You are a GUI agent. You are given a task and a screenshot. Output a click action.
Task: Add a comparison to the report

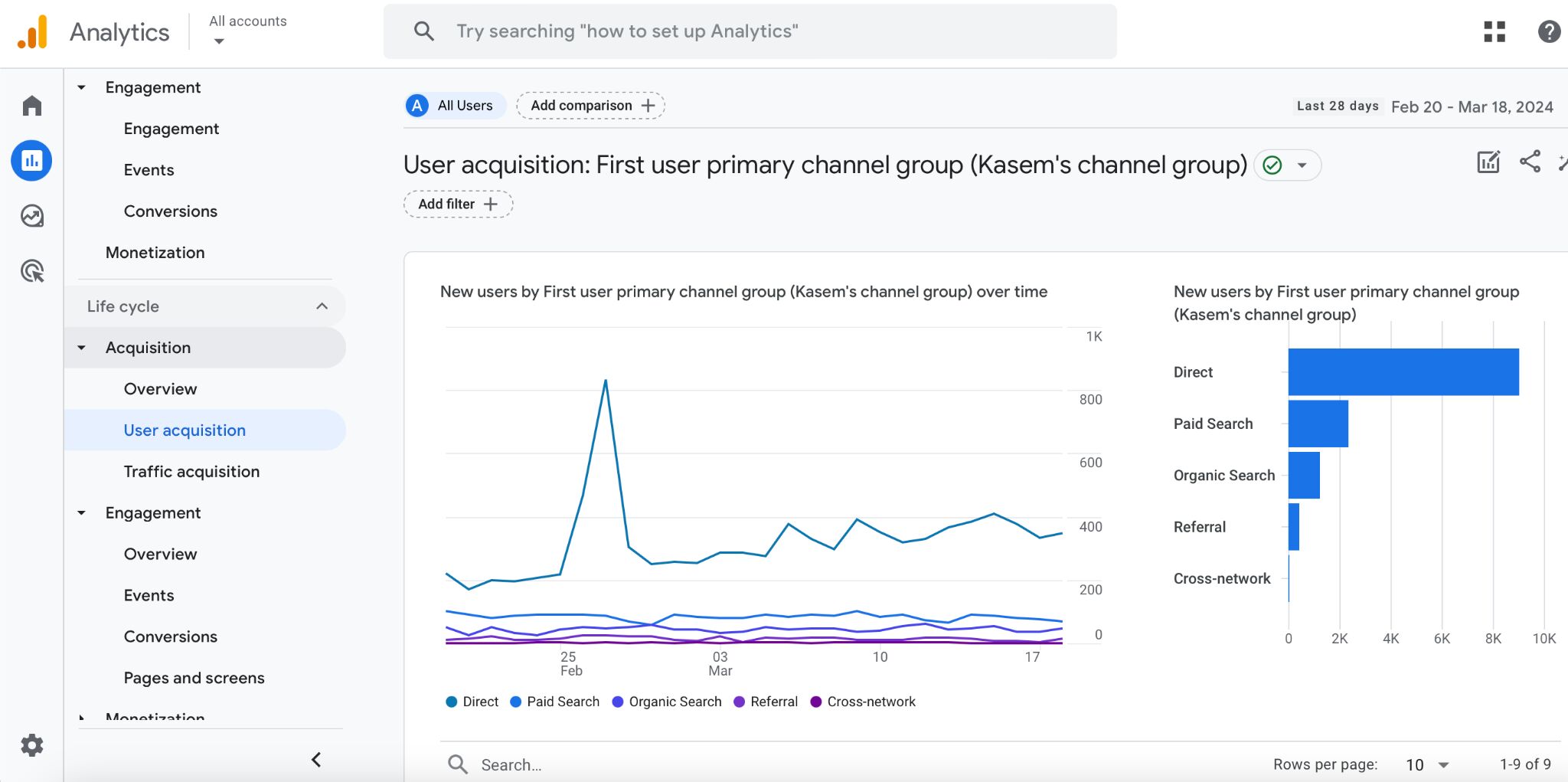point(590,105)
